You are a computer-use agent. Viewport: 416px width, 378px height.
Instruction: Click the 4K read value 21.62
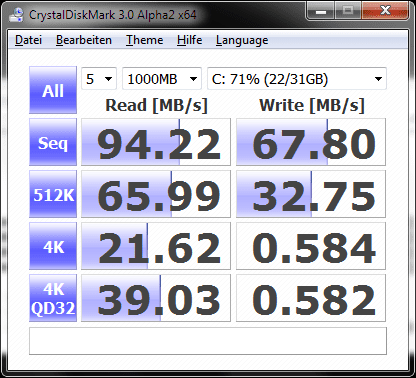[156, 246]
